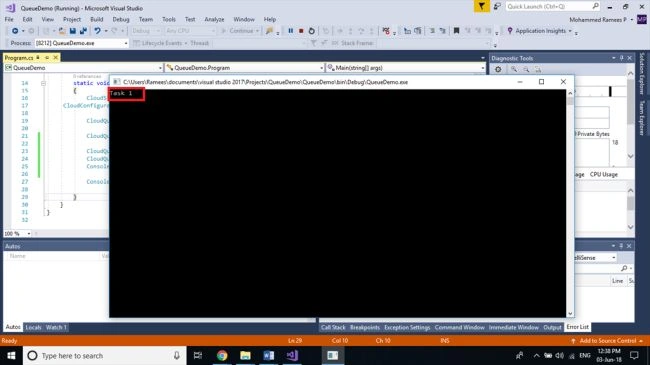Click the decrease indent toolbar icon
Viewport: 650px width, 365px height.
coord(432,31)
